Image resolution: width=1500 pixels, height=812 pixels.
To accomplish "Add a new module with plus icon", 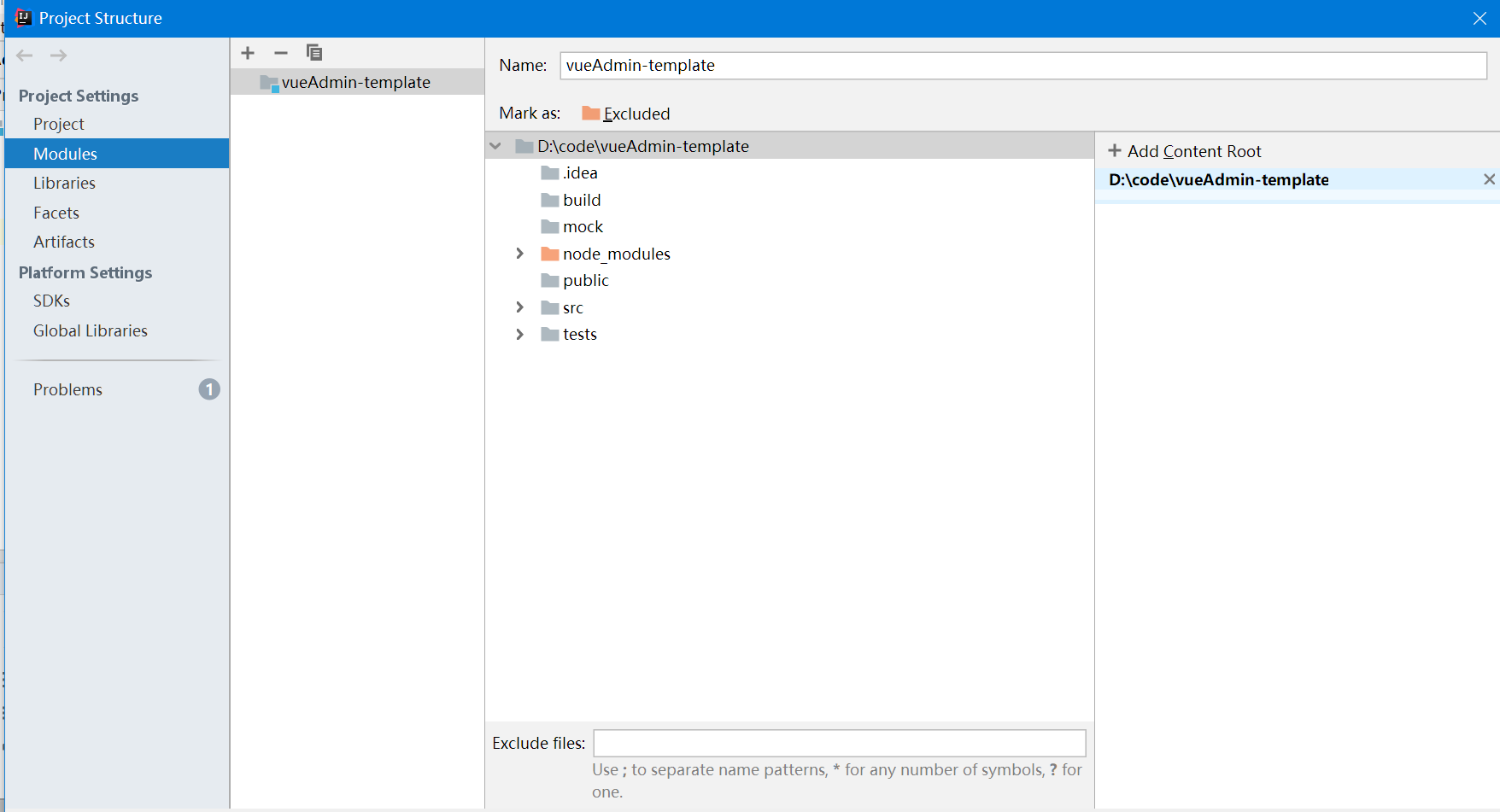I will click(248, 53).
